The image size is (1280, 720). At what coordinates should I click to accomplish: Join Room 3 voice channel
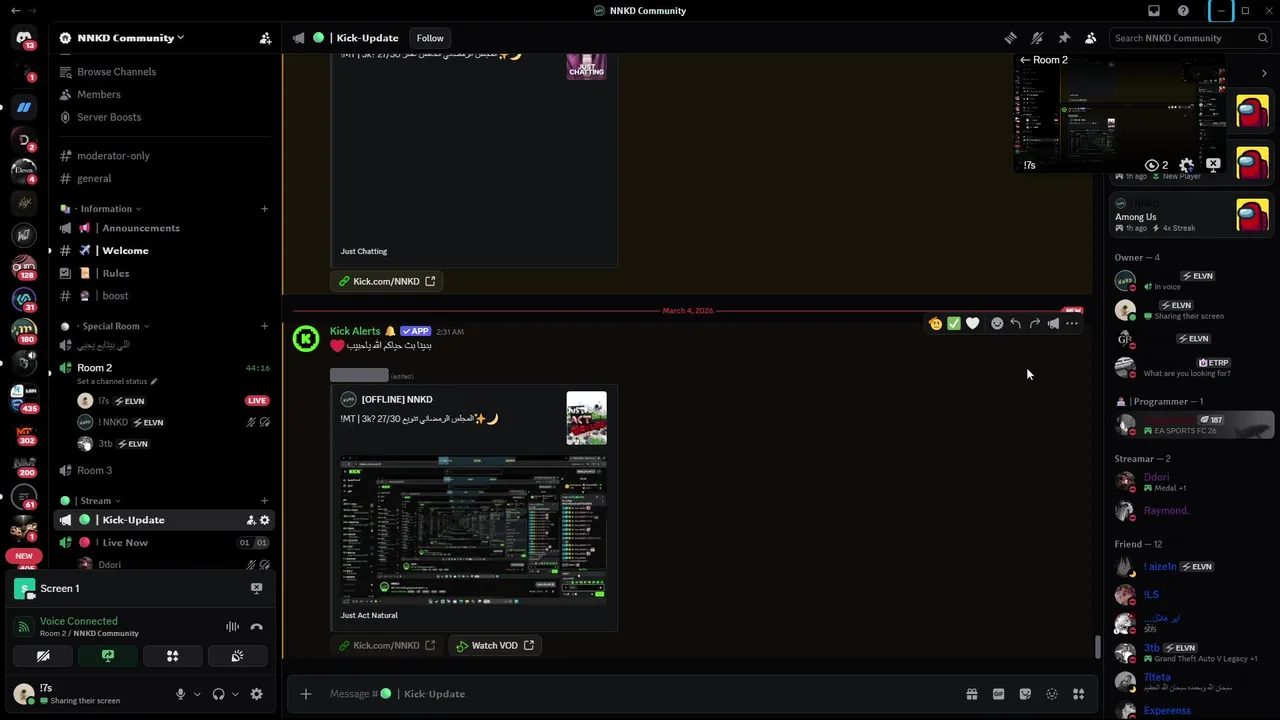[x=166, y=470]
